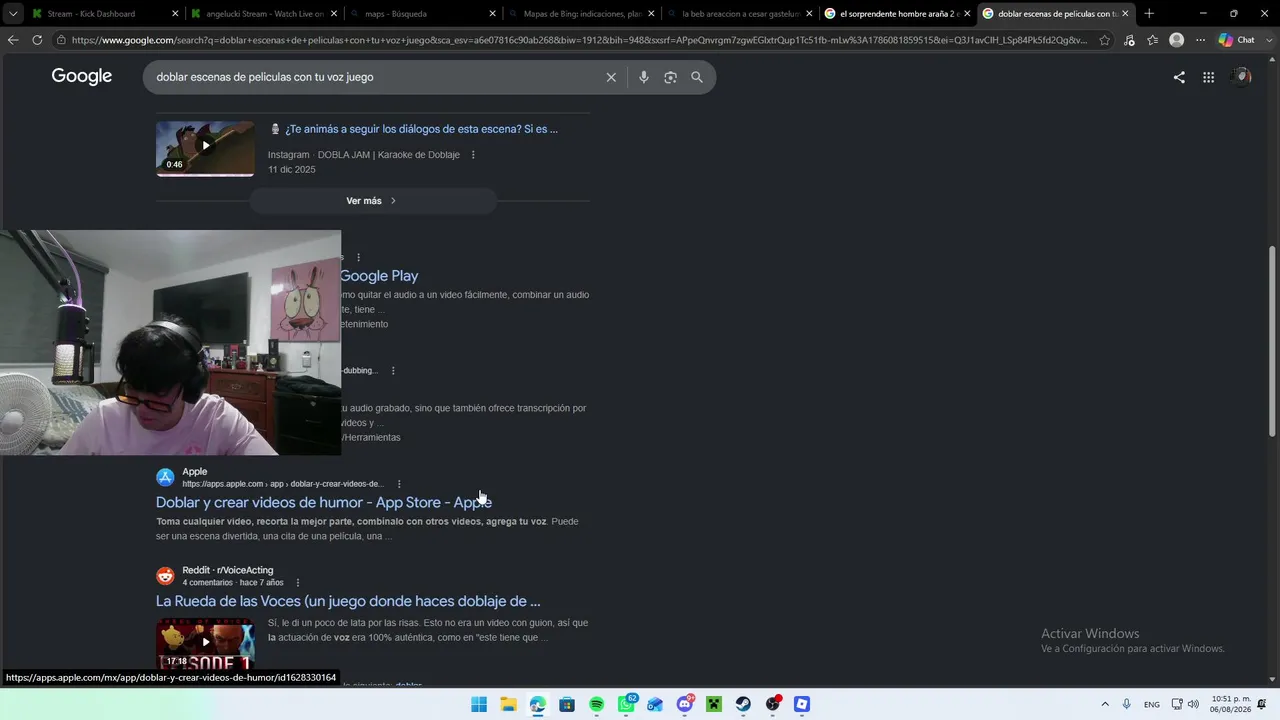Open Microsoft Store from the taskbar

coord(567,704)
